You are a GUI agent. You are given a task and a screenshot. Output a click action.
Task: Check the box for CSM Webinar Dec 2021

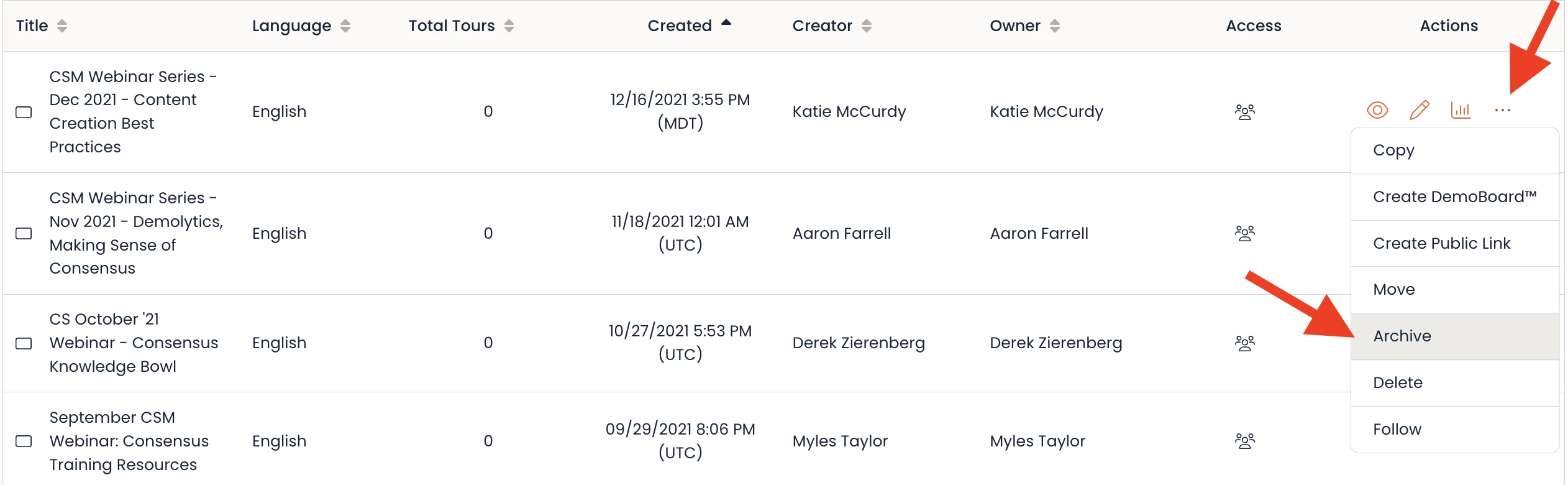pyautogui.click(x=24, y=112)
